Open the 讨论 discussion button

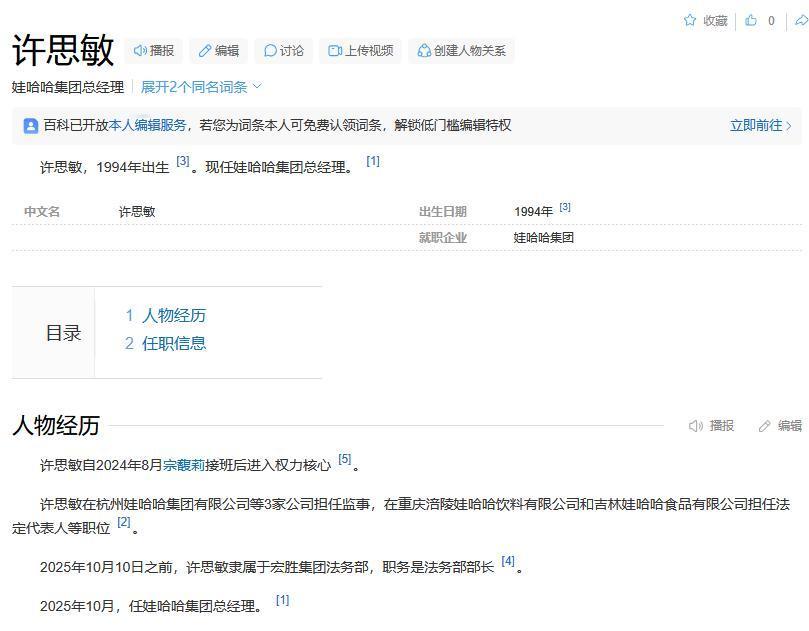point(284,51)
